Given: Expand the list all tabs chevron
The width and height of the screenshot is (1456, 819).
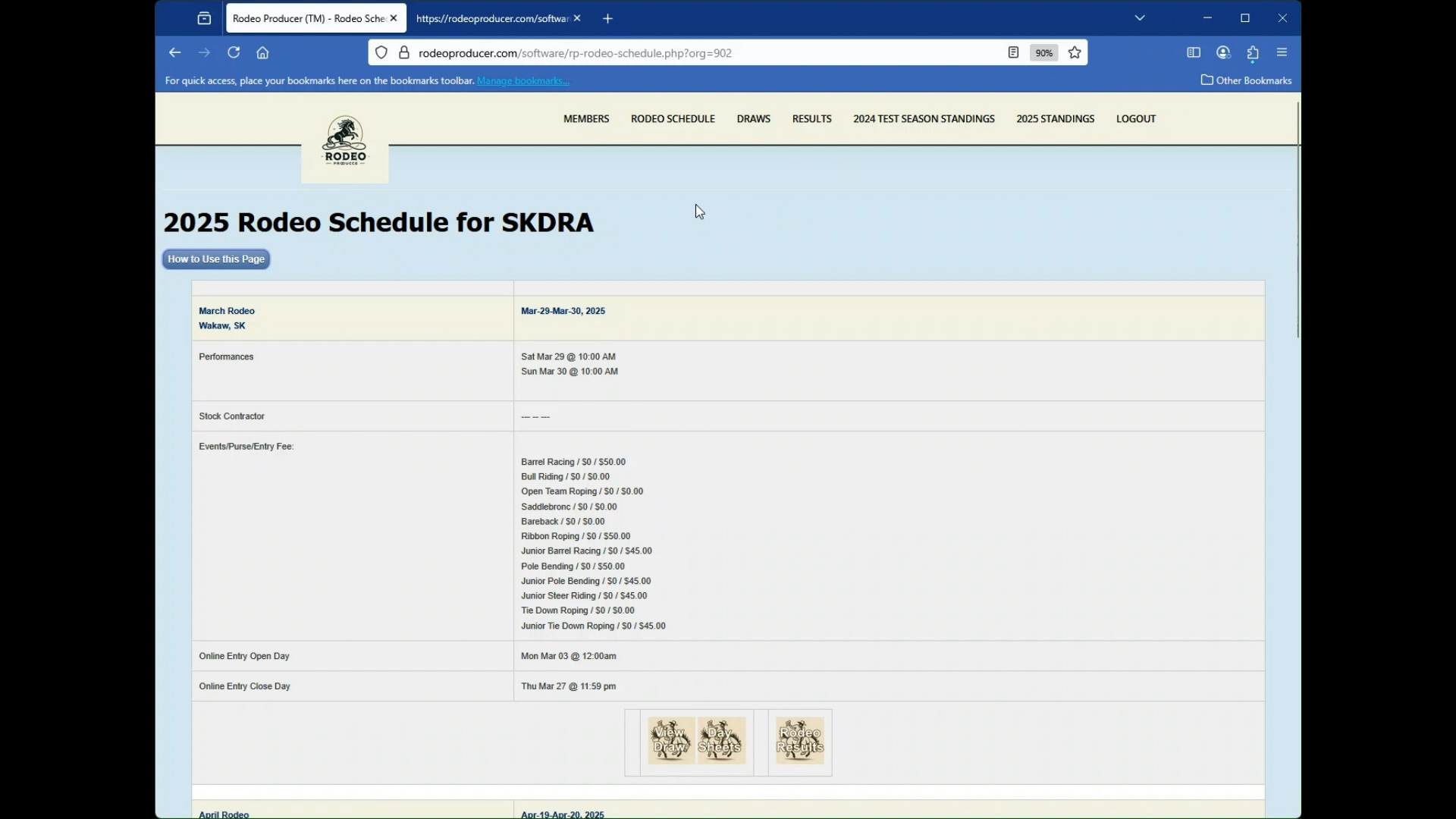Looking at the screenshot, I should (1140, 18).
